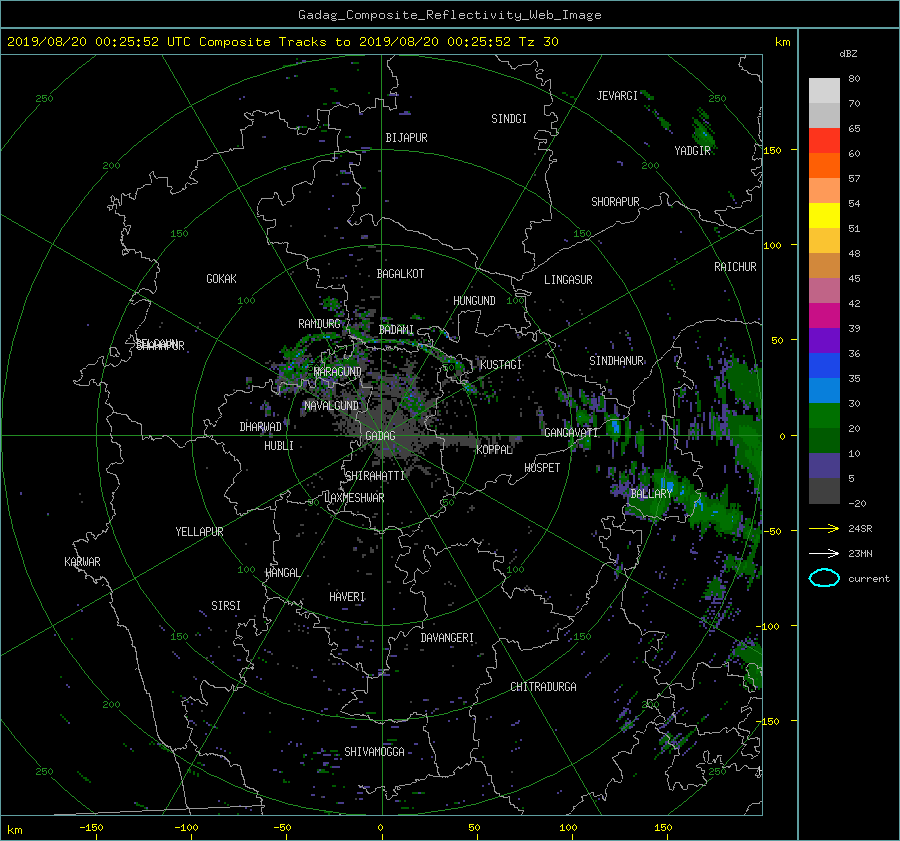The height and width of the screenshot is (841, 900).
Task: Click the SHORAPUR city label
Action: click(615, 202)
